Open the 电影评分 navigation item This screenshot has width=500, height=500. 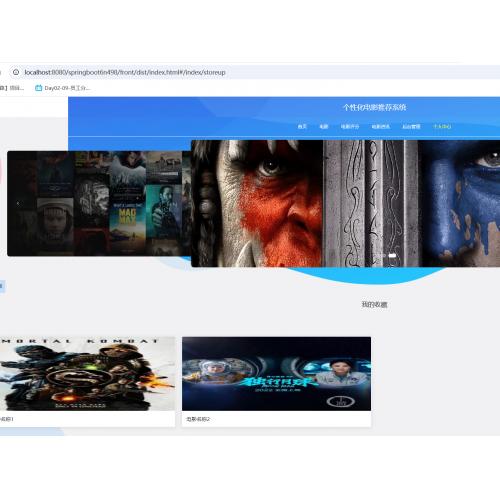pyautogui.click(x=350, y=126)
